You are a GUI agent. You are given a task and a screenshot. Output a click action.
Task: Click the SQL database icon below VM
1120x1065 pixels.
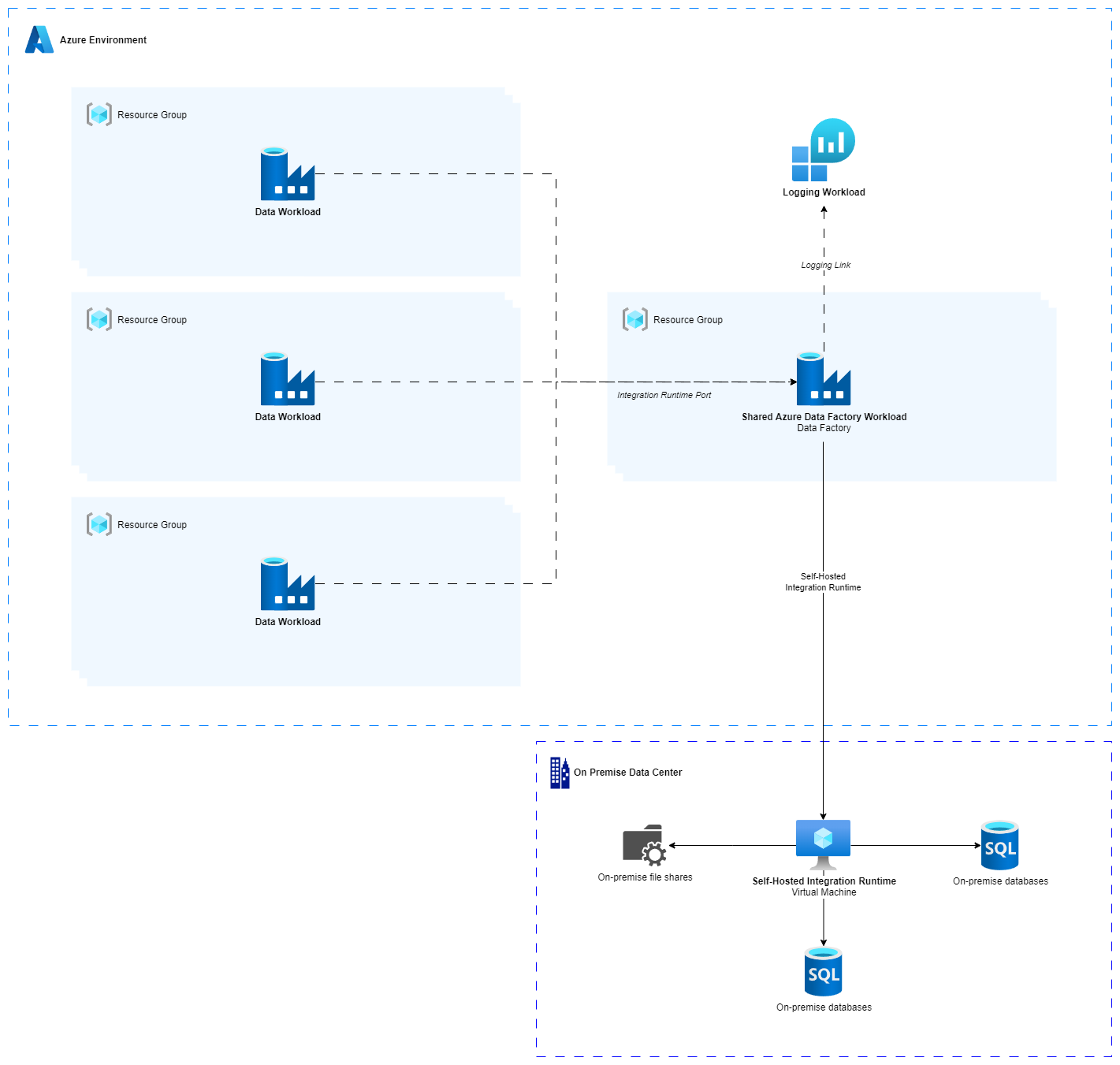824,971
